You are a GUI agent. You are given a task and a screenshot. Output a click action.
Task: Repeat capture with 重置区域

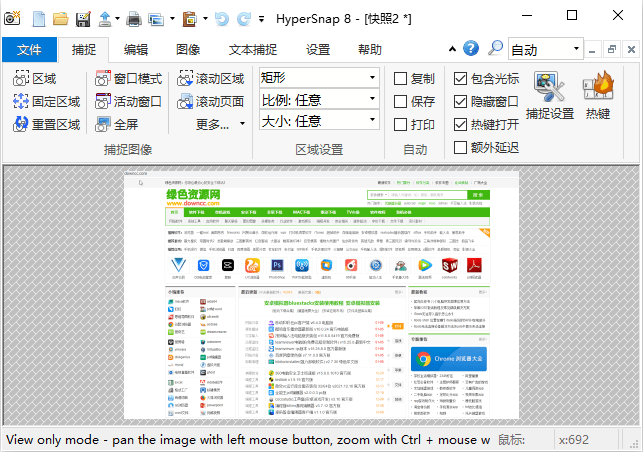click(46, 124)
